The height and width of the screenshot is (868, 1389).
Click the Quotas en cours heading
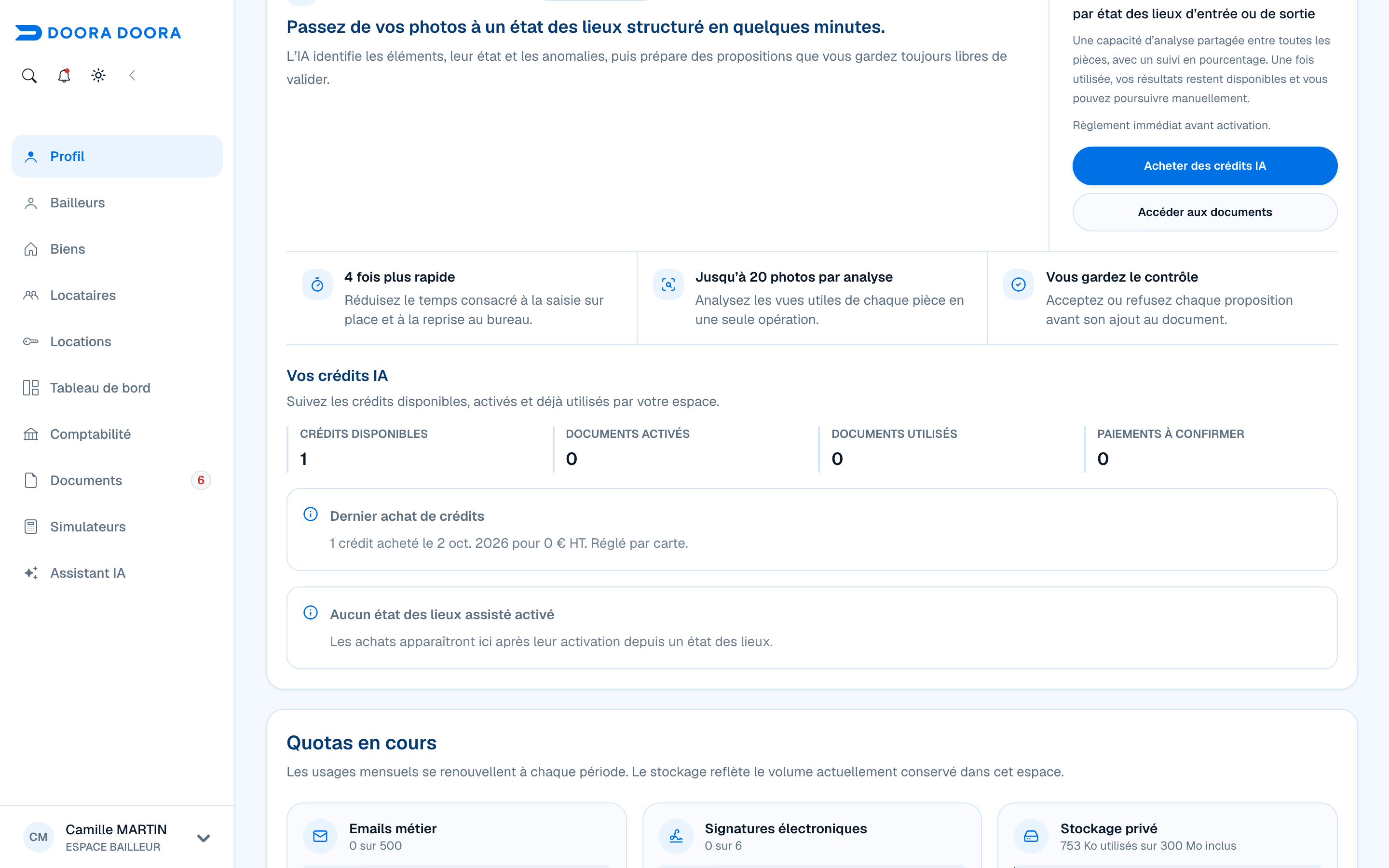click(362, 743)
